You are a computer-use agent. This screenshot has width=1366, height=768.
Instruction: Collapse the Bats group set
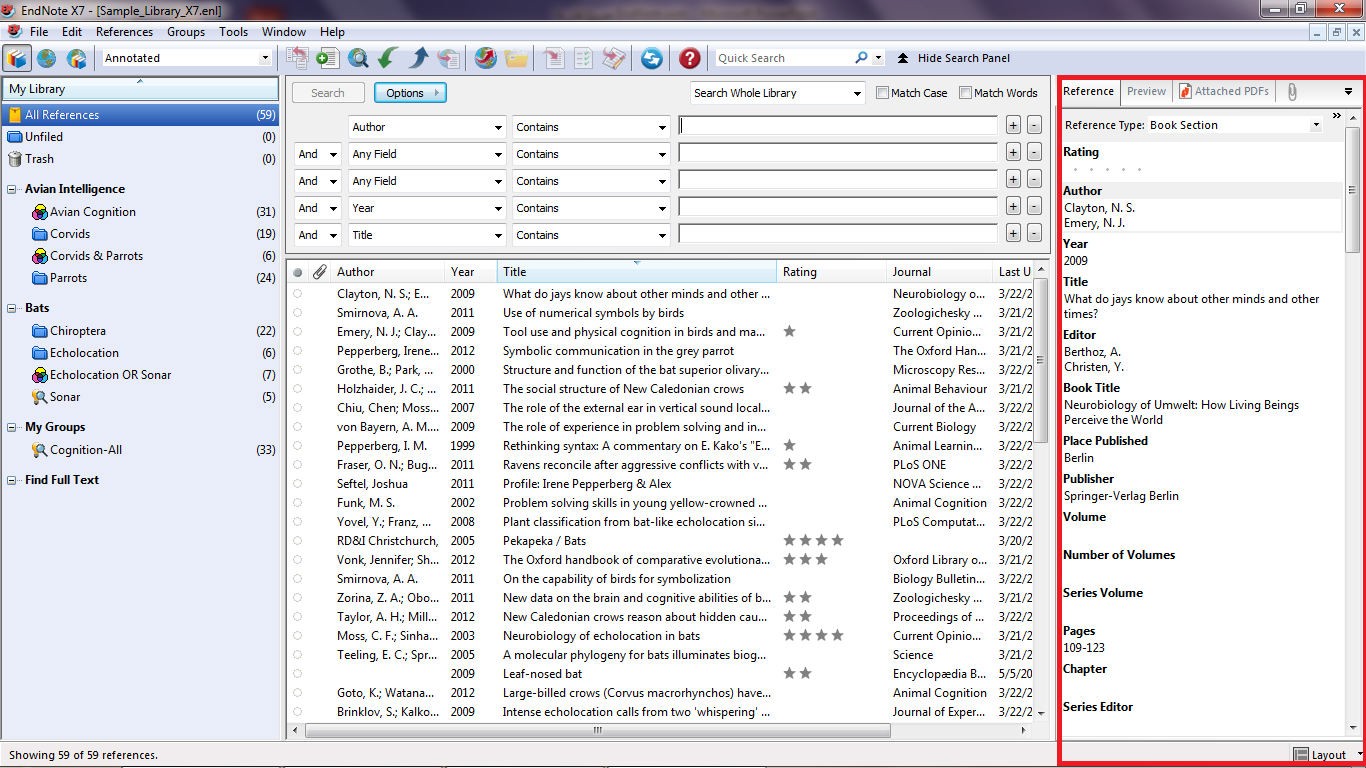(x=12, y=308)
